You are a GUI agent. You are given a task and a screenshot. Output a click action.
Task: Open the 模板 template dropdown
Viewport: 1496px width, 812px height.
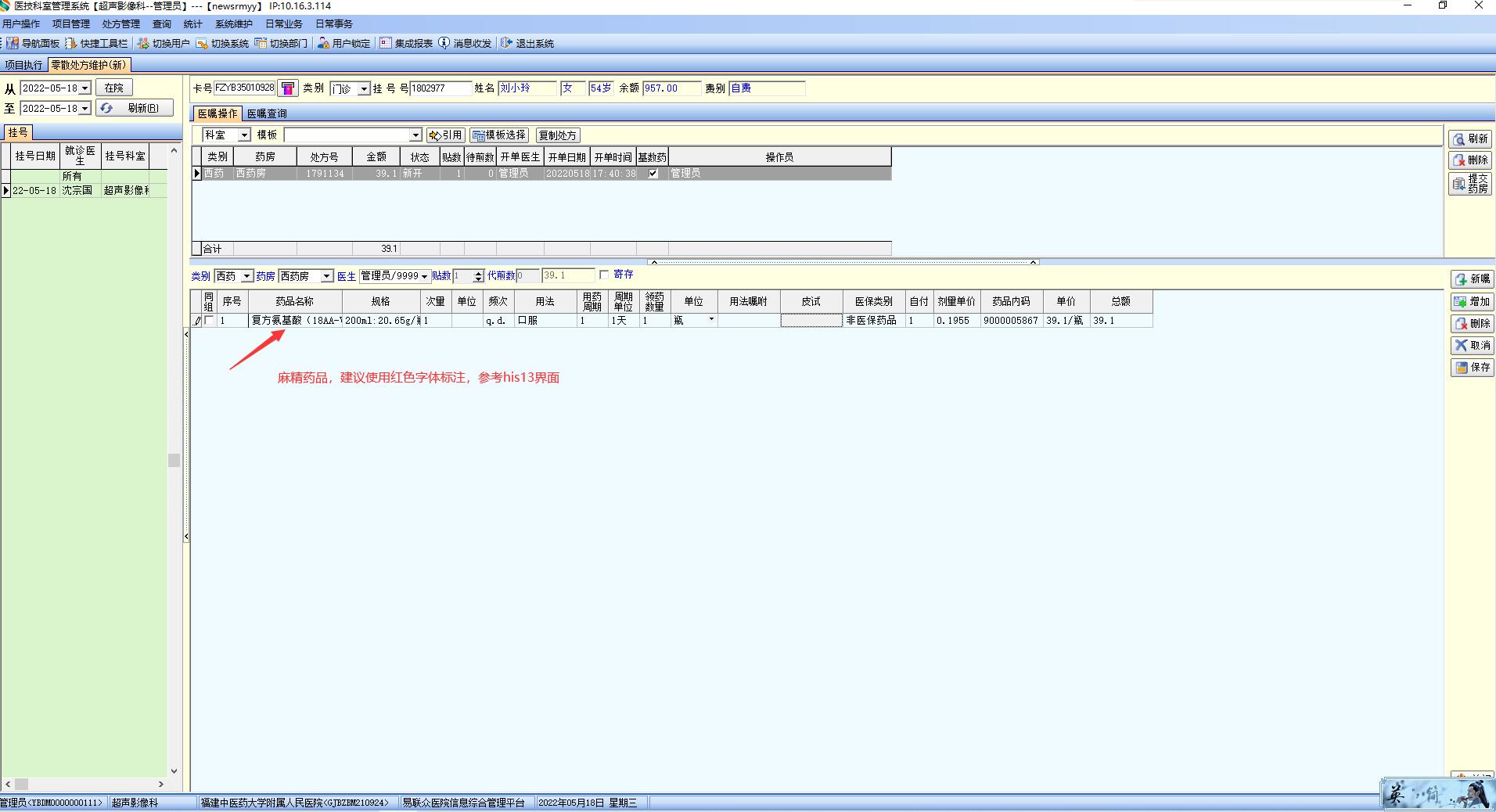point(415,135)
